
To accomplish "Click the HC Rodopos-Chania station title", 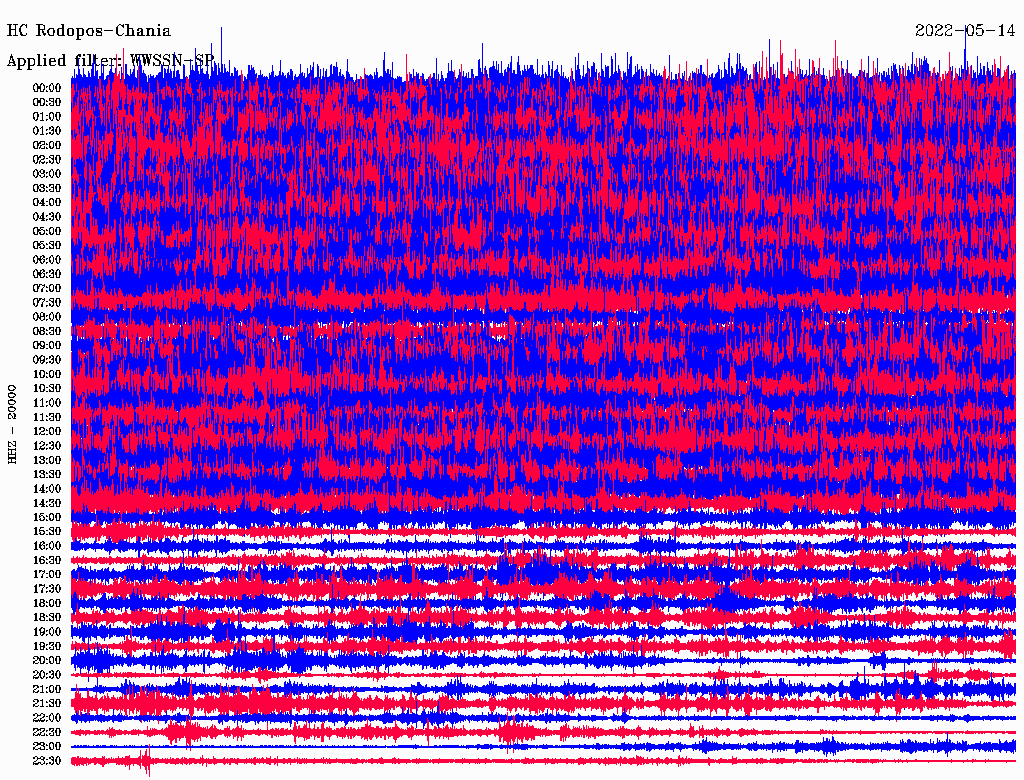I will 89,31.
